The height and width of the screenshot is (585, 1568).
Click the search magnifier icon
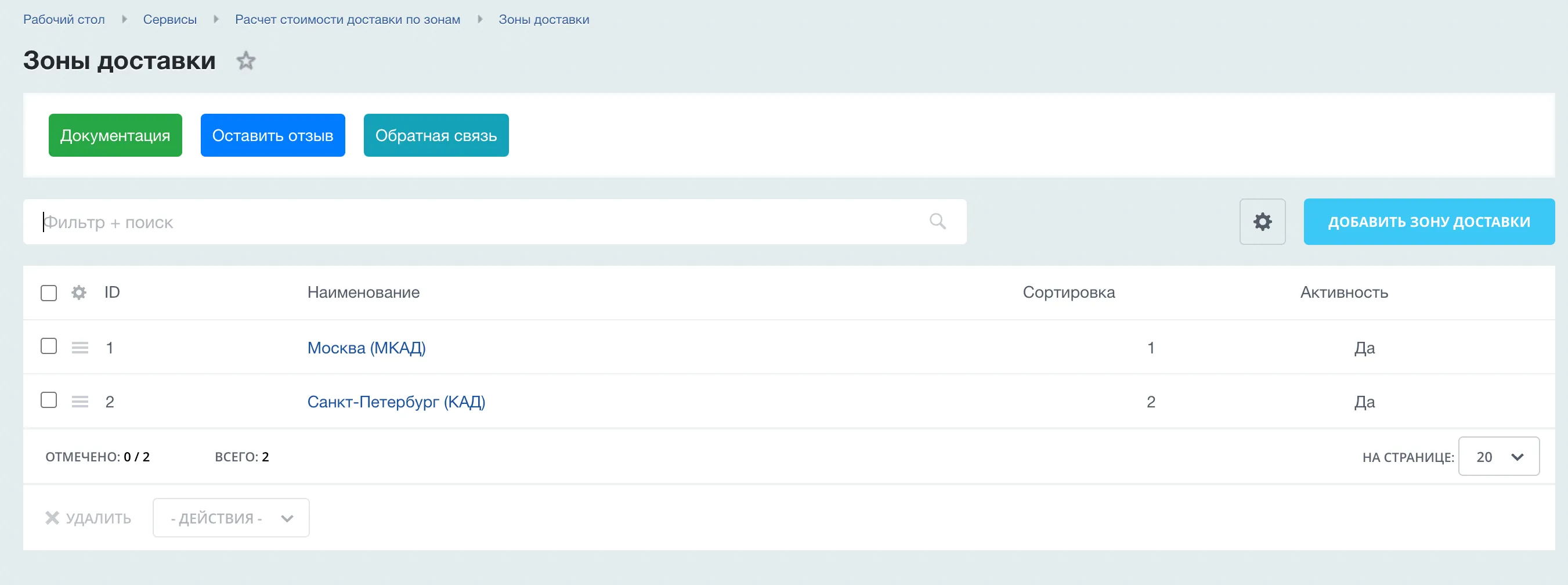click(x=937, y=222)
